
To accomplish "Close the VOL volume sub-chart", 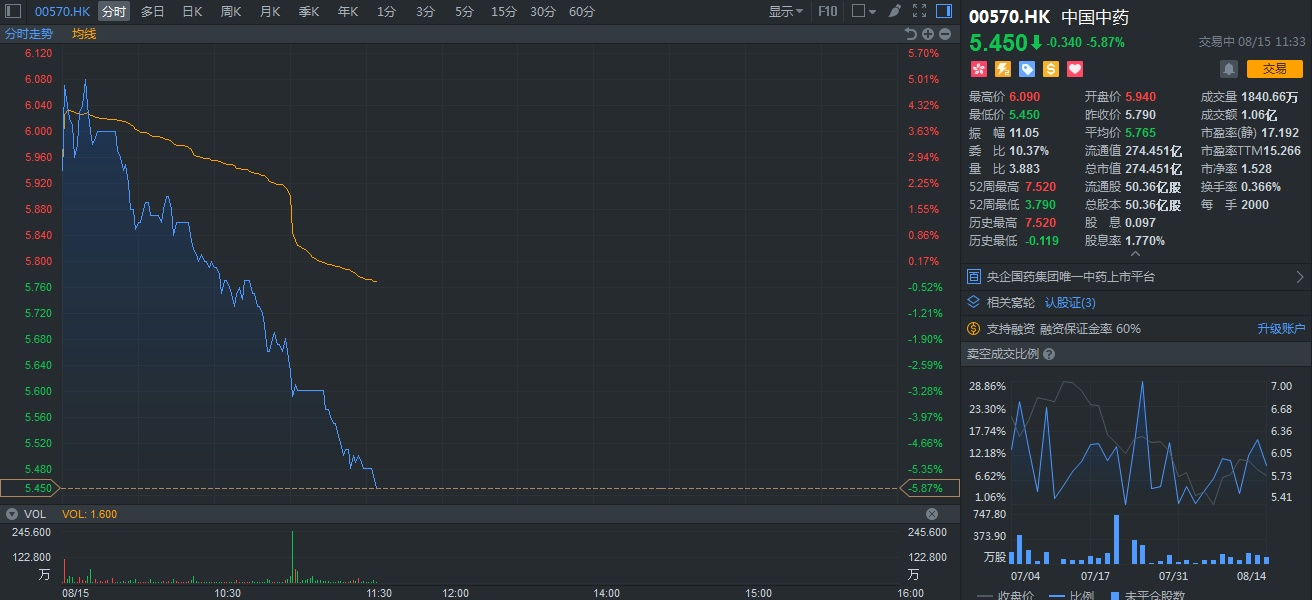I will (932, 514).
